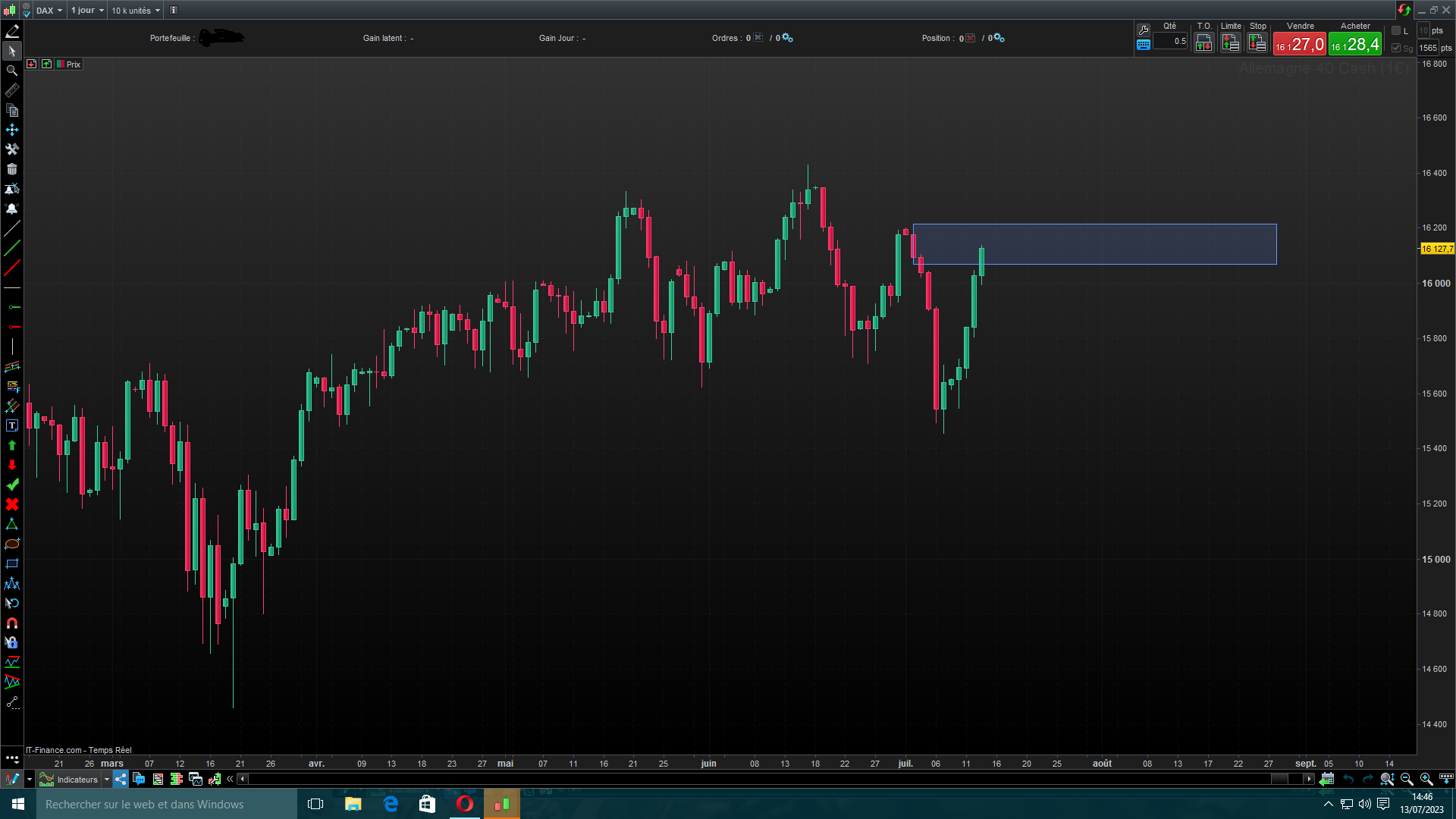Open the Windows Start menu
1456x819 pixels.
(x=18, y=804)
